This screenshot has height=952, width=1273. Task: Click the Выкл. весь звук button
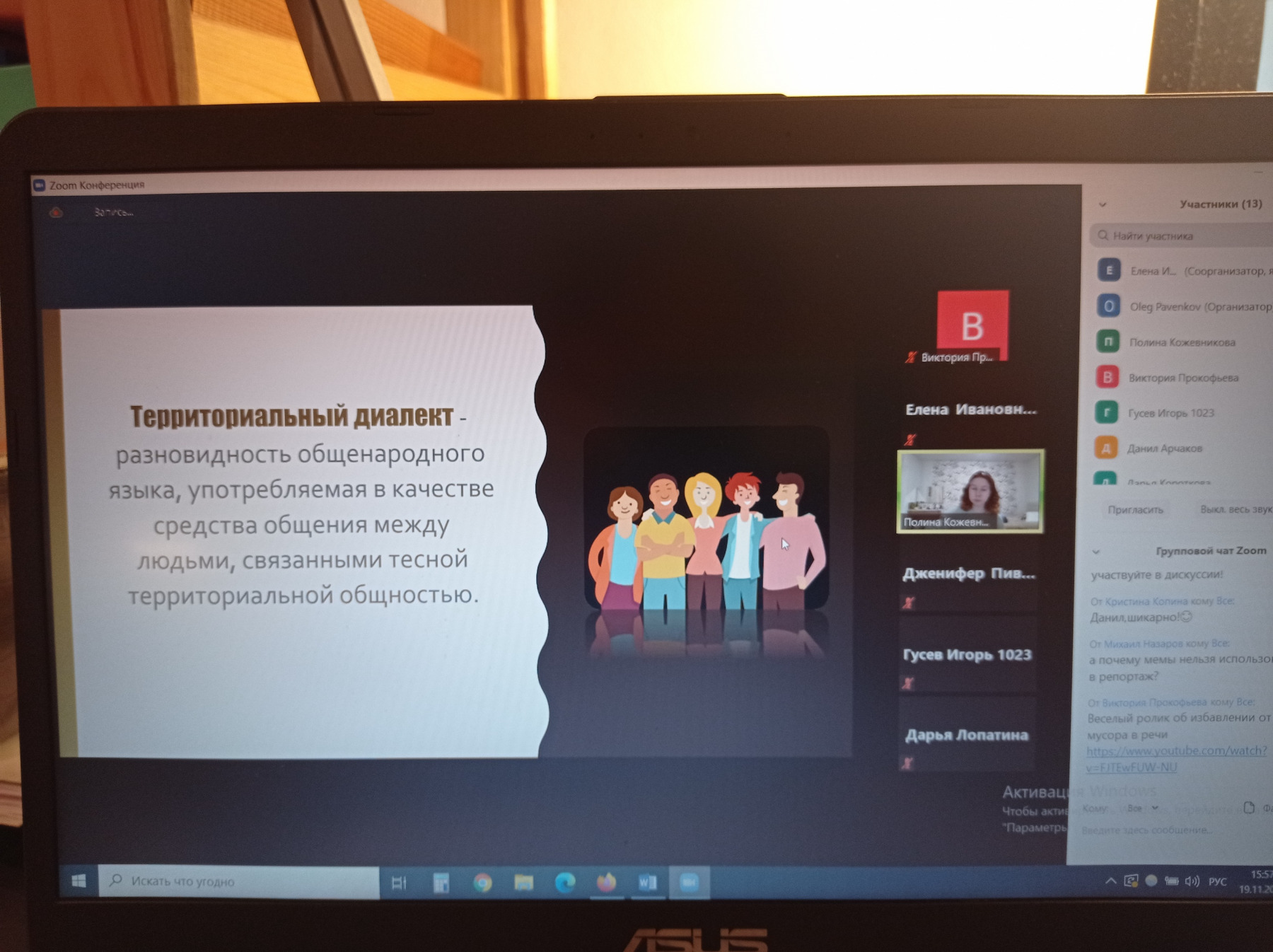click(1235, 509)
